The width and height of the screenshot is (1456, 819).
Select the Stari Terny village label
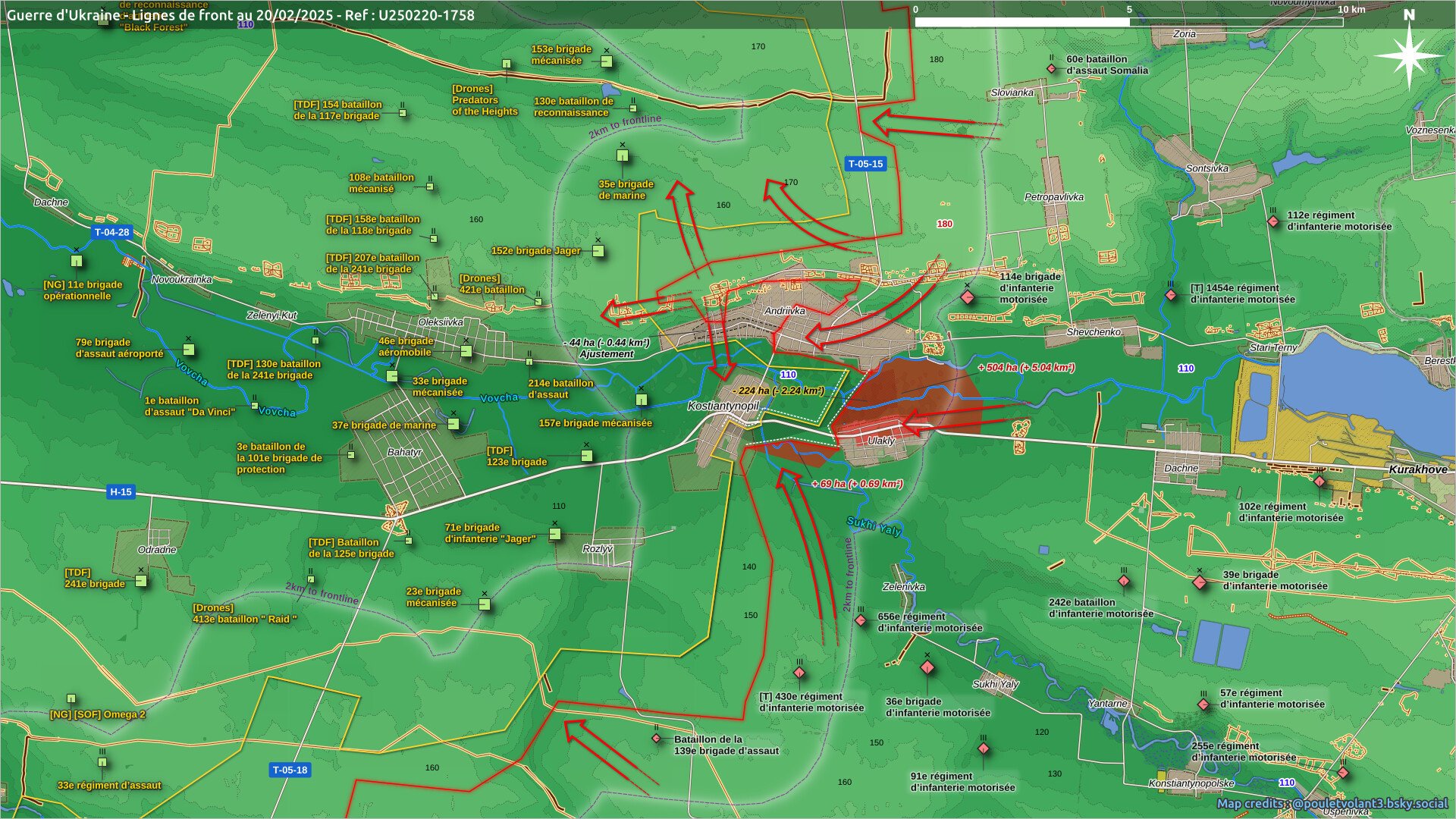click(1273, 348)
